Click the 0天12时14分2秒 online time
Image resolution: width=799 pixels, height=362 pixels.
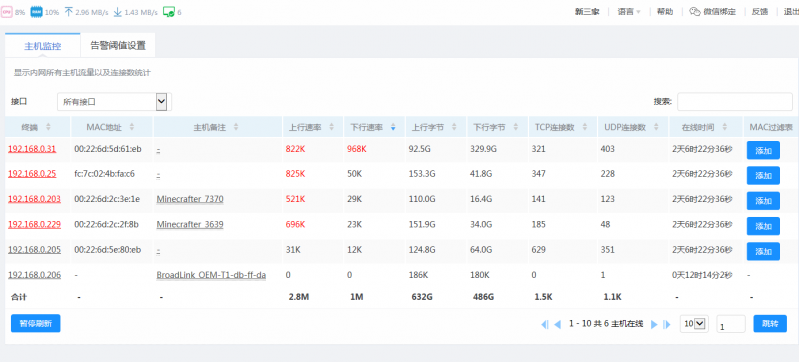[702, 275]
